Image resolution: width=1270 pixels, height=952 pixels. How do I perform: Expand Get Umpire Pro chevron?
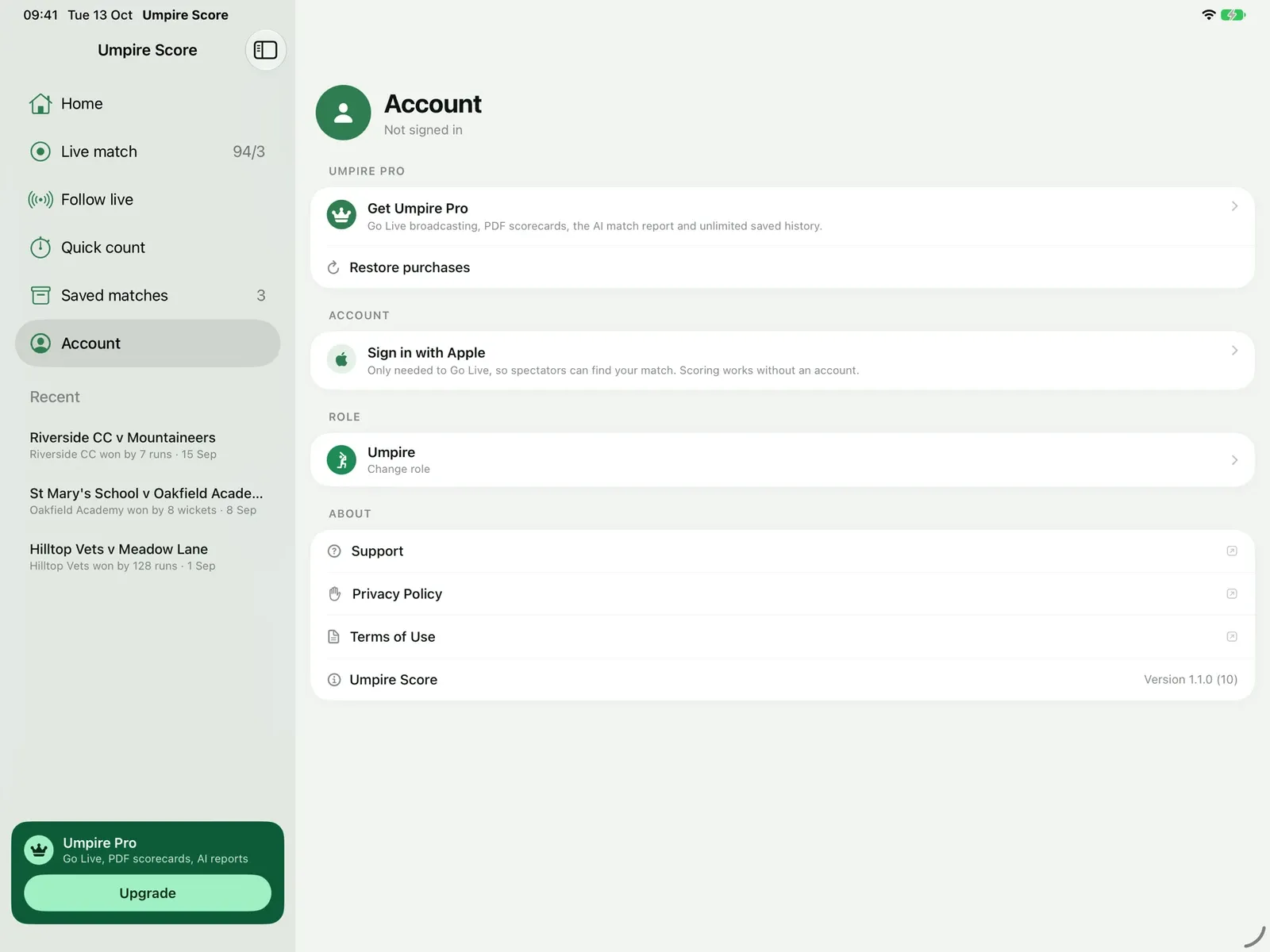click(x=1234, y=206)
